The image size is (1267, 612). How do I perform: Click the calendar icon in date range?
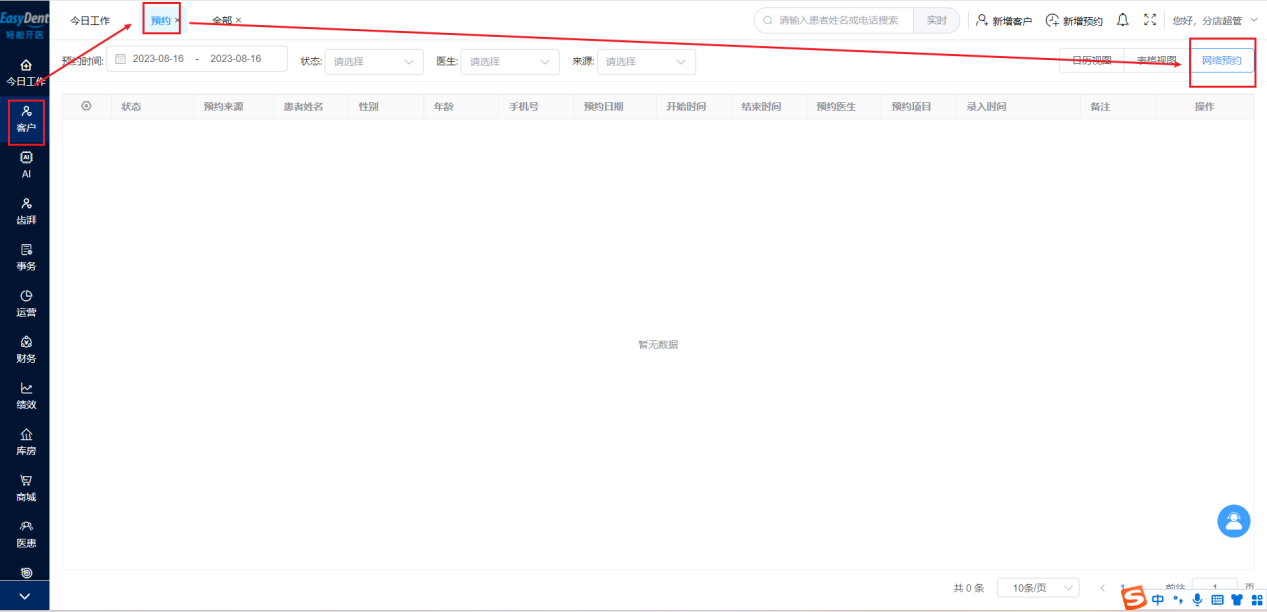click(x=121, y=59)
